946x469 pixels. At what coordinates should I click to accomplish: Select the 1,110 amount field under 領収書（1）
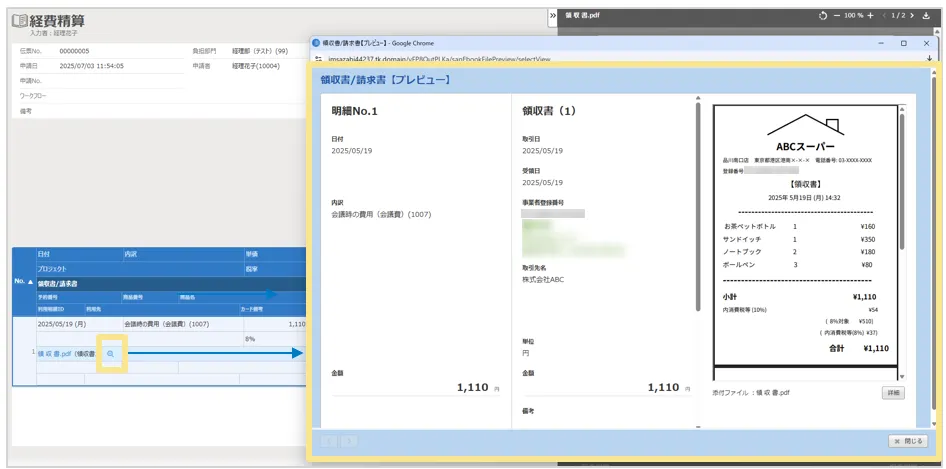click(600, 388)
